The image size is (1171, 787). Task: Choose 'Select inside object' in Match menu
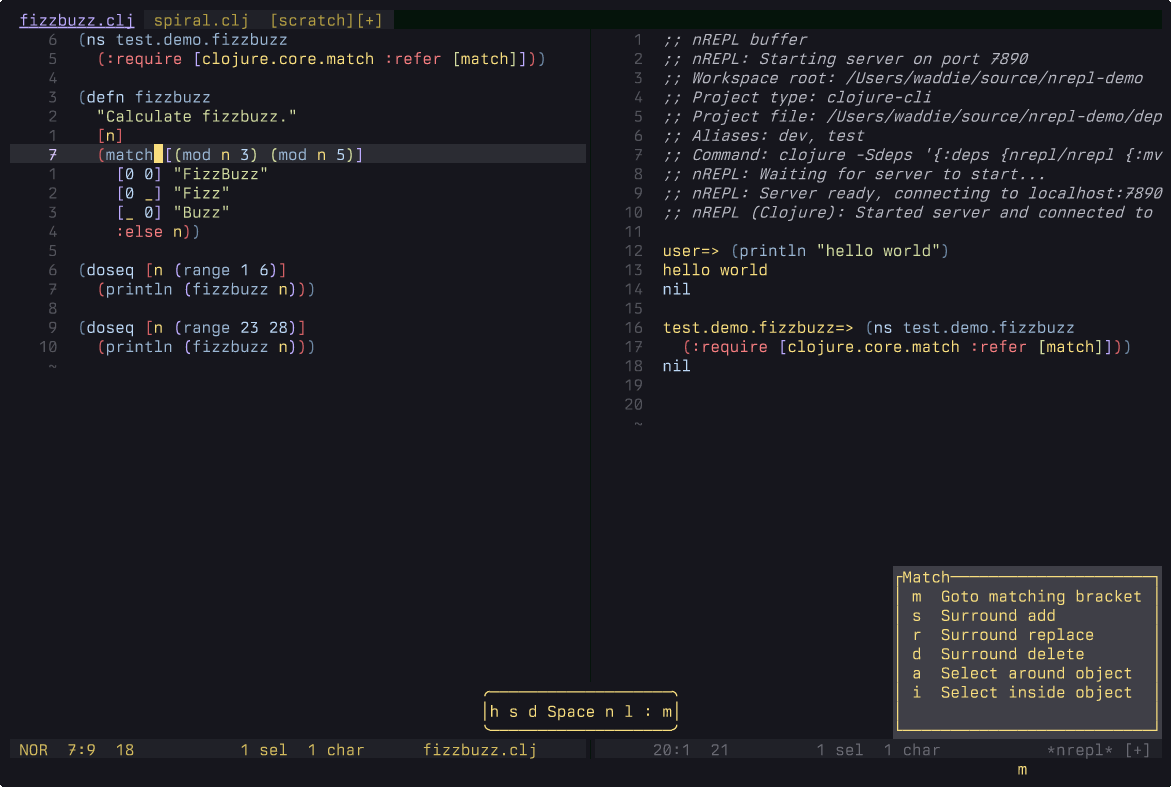coord(1022,693)
